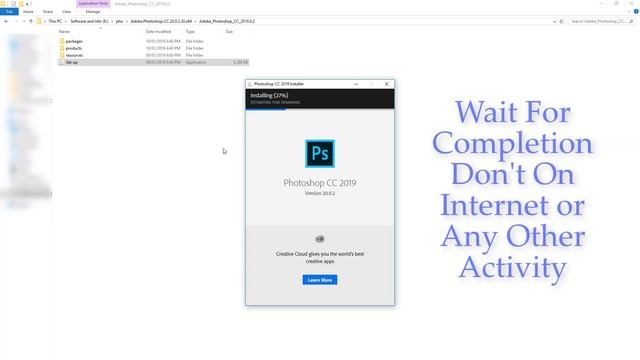
Task: Expand the ribbon with chevron near help
Action: click(629, 11)
